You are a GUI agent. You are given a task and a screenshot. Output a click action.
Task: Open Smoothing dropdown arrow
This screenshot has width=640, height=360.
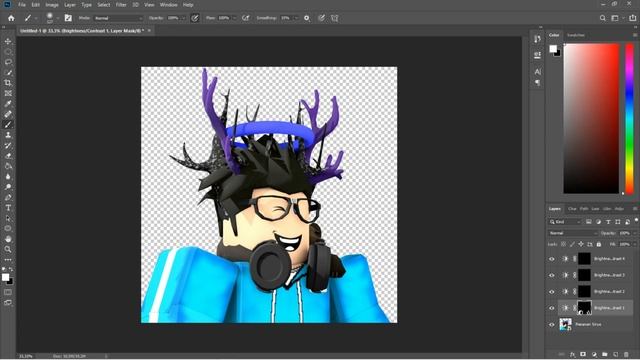click(x=296, y=18)
